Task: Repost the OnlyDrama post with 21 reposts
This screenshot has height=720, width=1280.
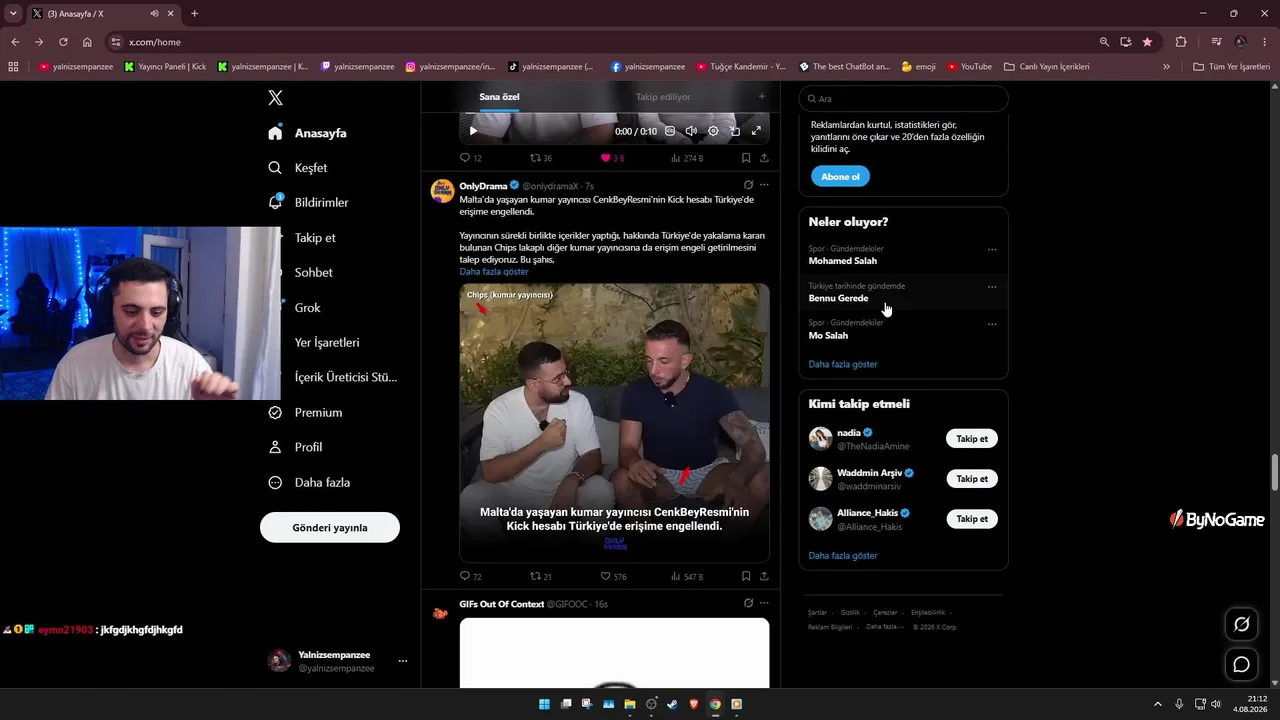Action: 541,577
